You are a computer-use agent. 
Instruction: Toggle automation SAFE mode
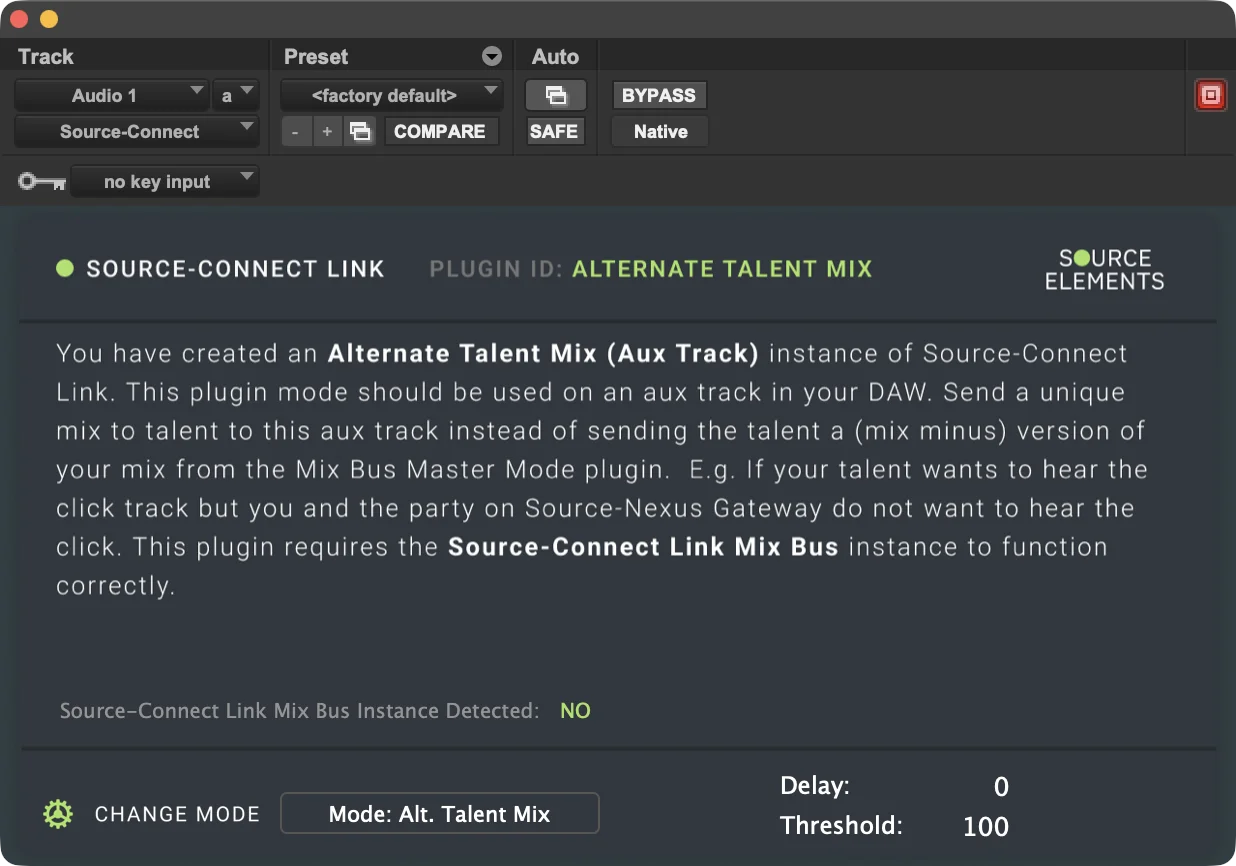tap(554, 132)
